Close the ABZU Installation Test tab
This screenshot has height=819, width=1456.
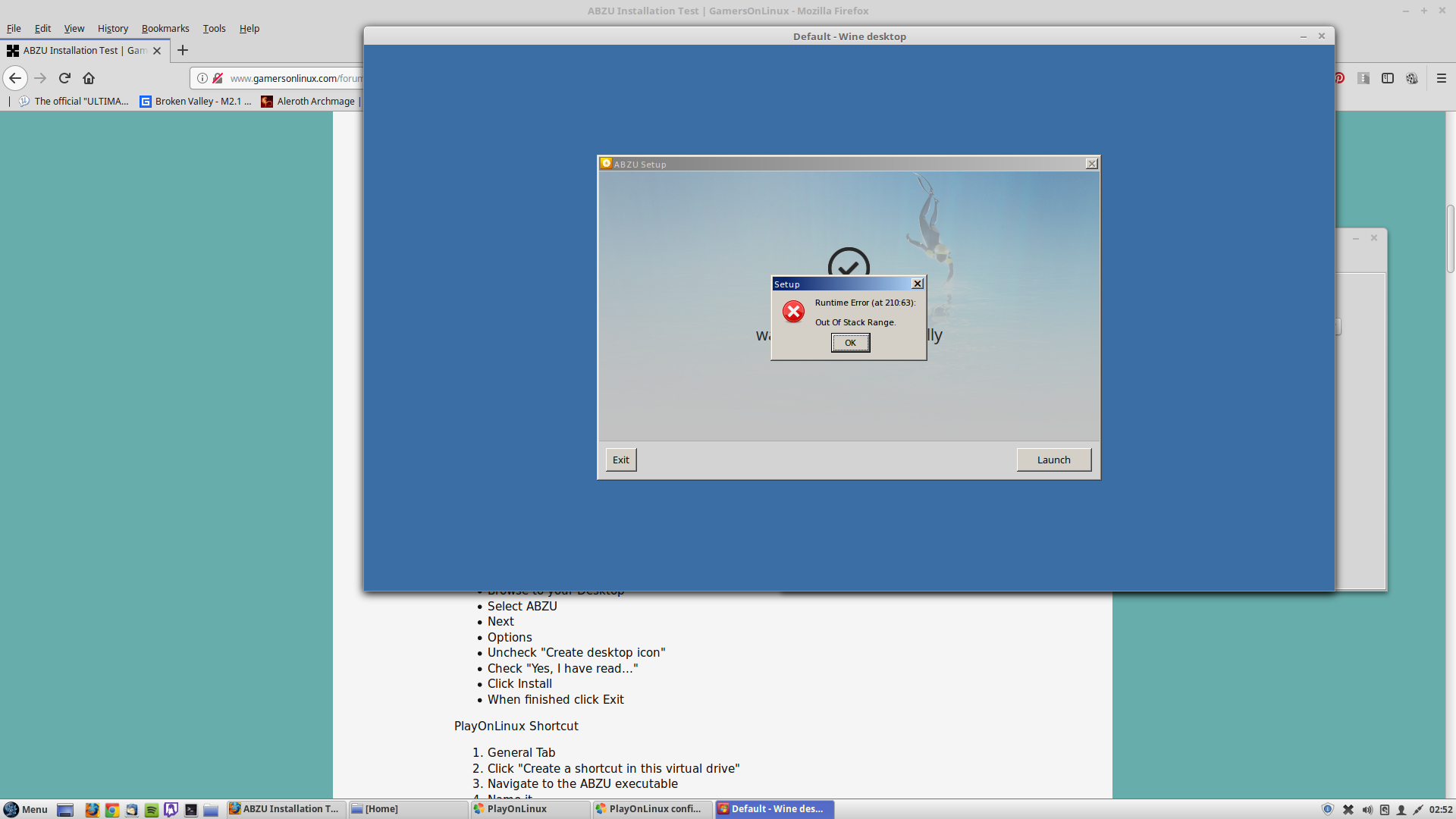[x=157, y=51]
